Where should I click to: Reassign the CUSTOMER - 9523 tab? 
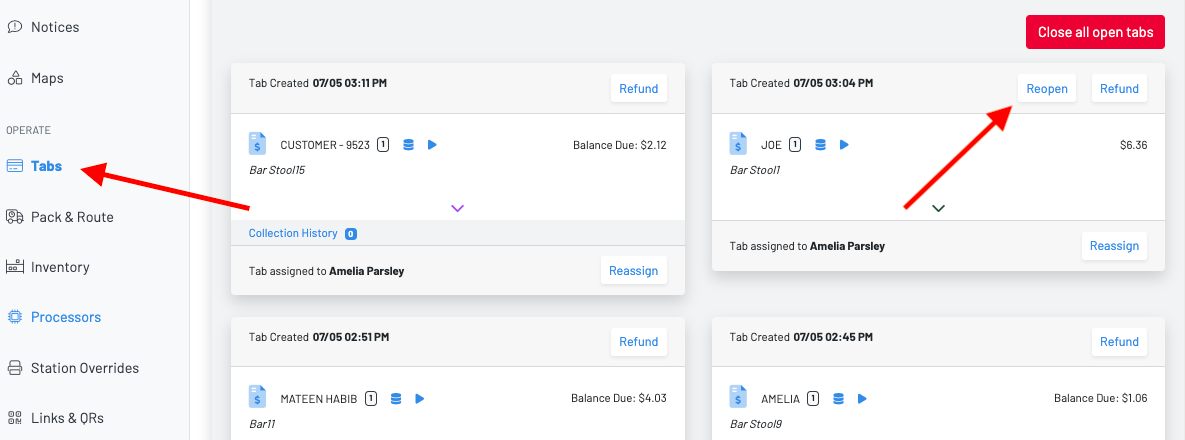pyautogui.click(x=633, y=271)
